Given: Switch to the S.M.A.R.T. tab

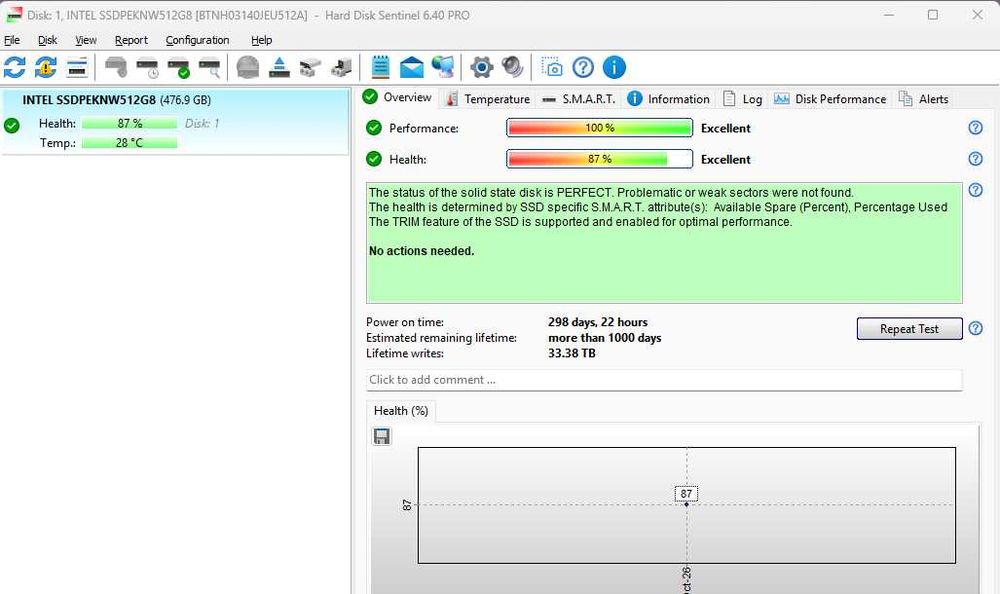Looking at the screenshot, I should (x=579, y=99).
